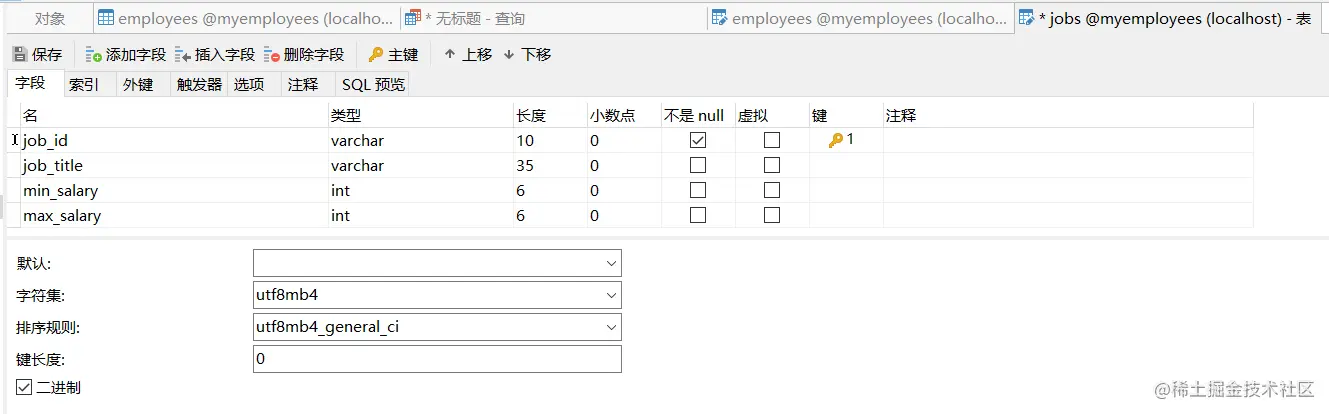The image size is (1329, 414).
Task: Enable not null for job_title
Action: [x=698, y=166]
